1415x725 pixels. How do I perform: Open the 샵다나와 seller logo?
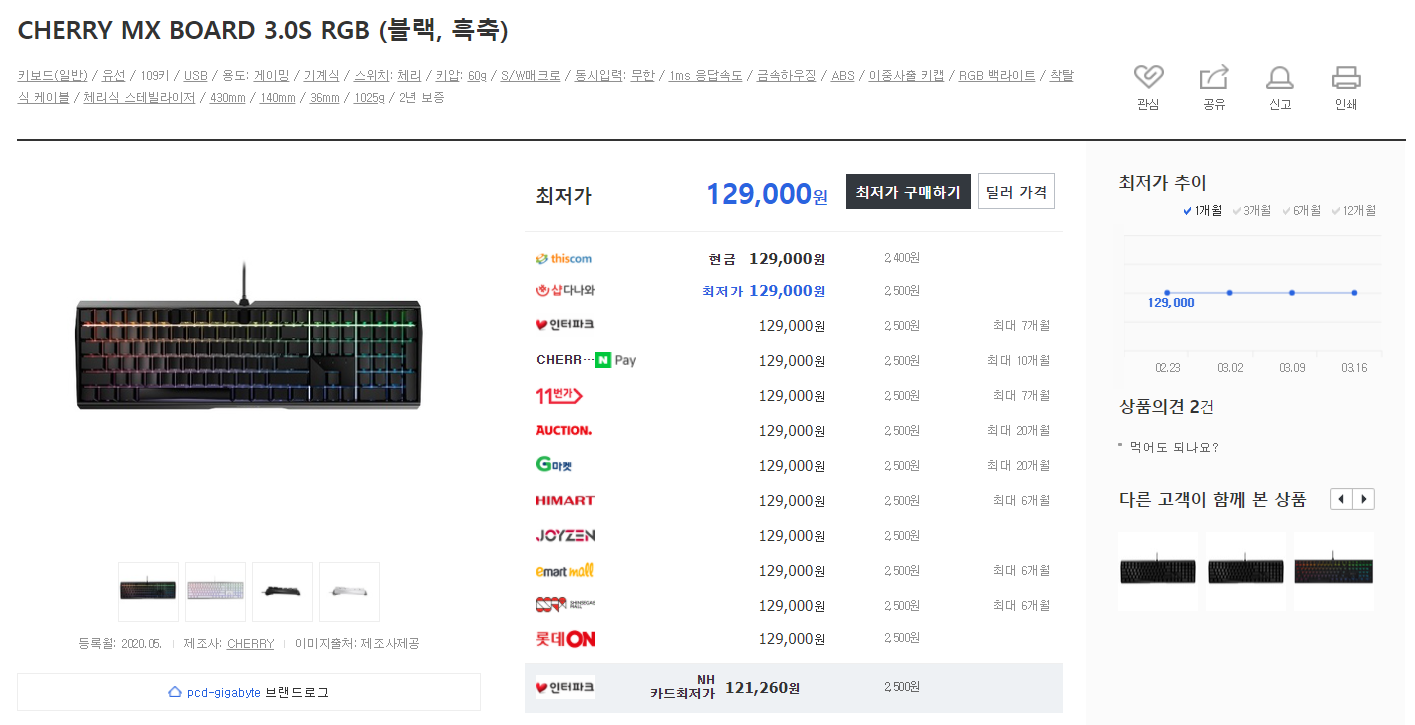566,291
